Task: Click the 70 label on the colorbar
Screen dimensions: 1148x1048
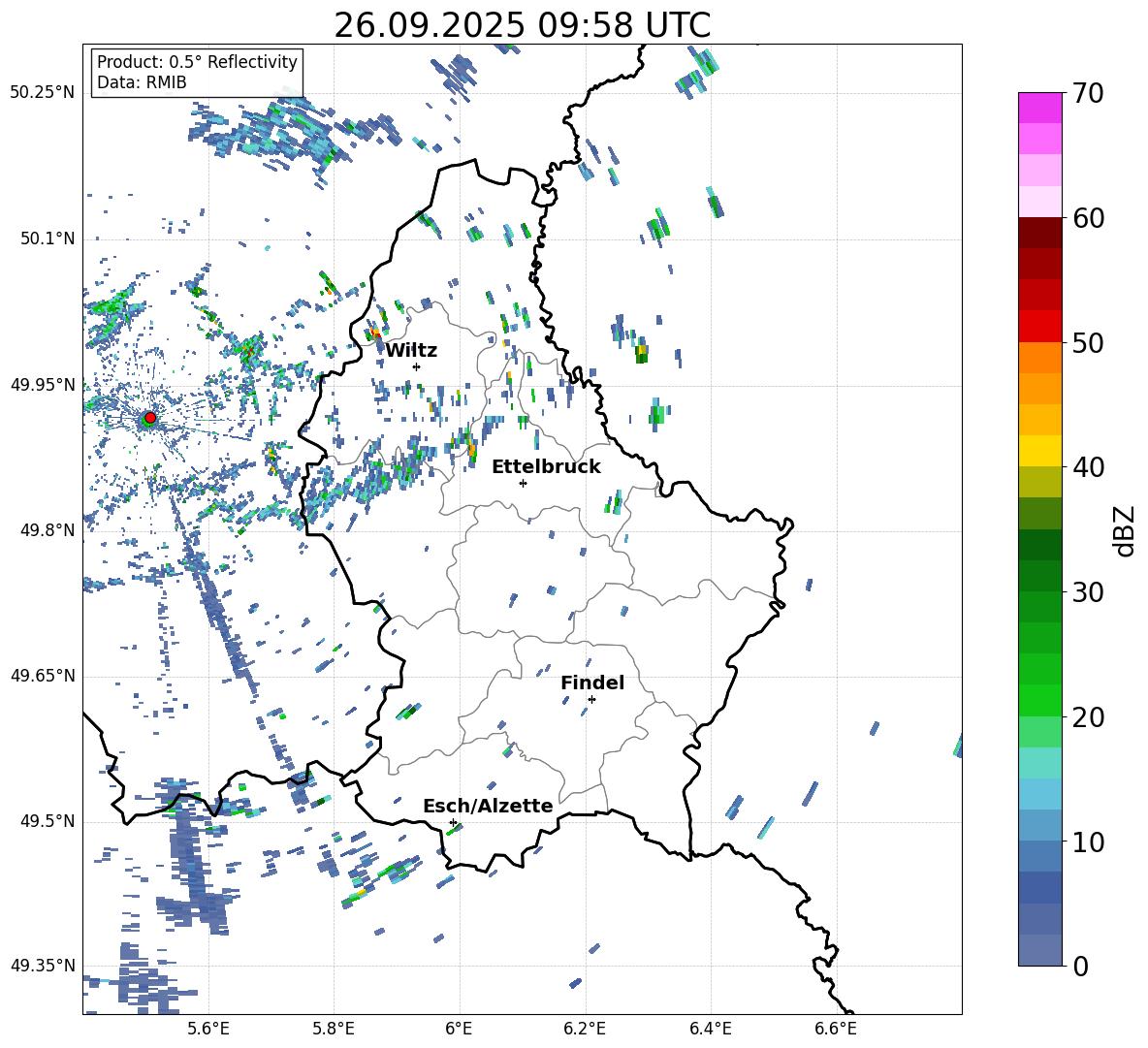Action: pos(1089,94)
